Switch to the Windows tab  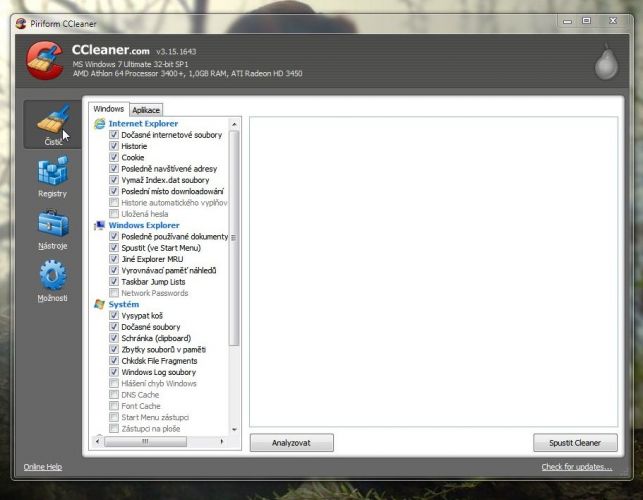(x=109, y=109)
